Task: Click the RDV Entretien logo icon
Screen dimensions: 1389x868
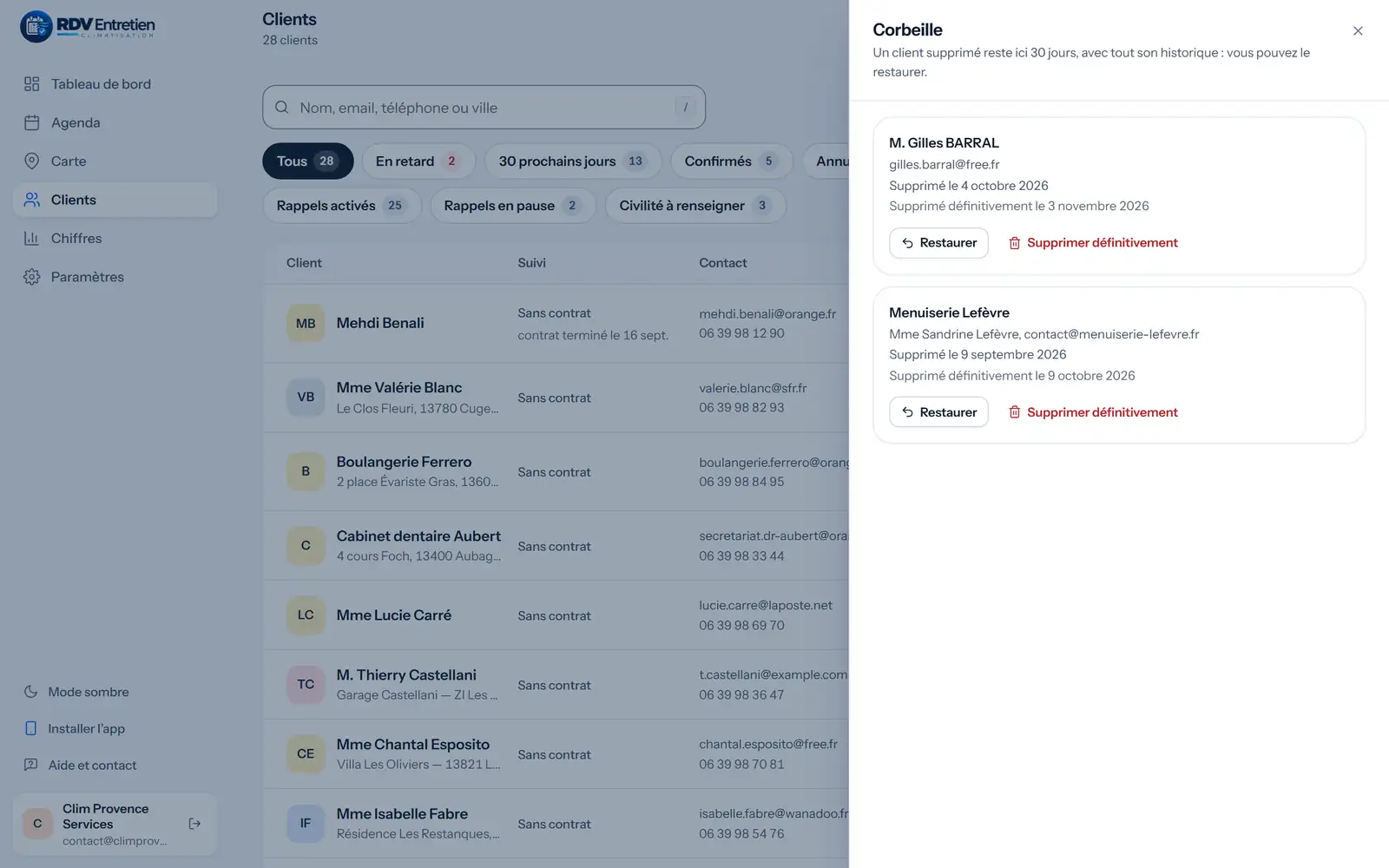Action: (x=36, y=27)
